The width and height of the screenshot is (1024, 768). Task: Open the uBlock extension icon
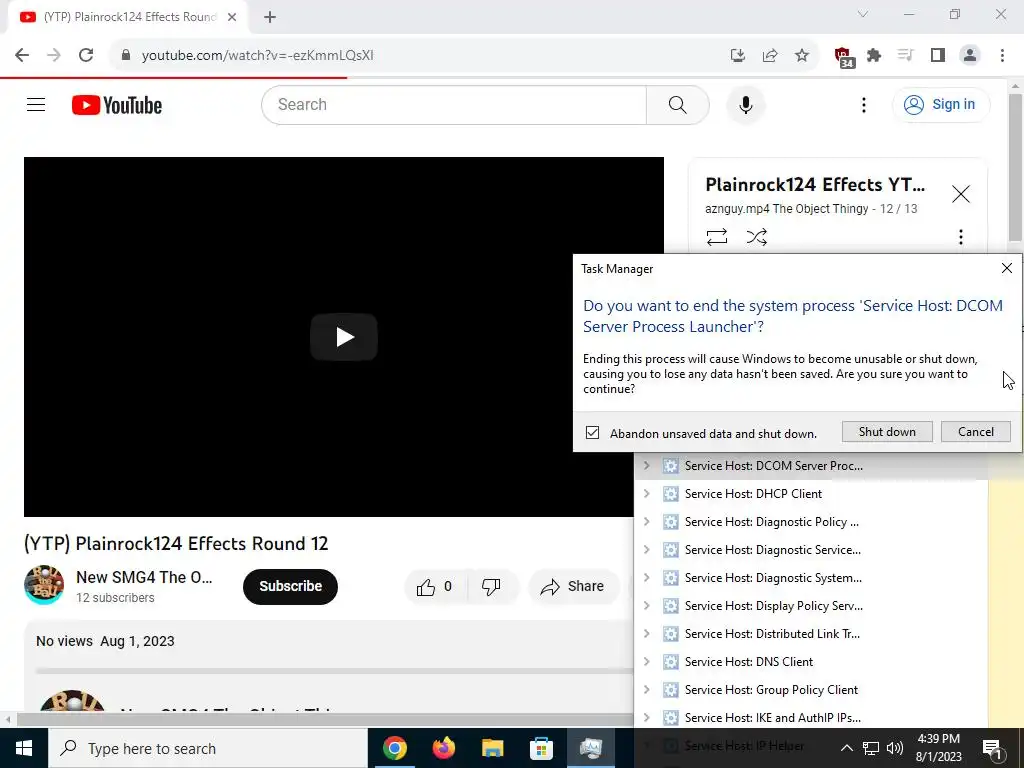844,57
